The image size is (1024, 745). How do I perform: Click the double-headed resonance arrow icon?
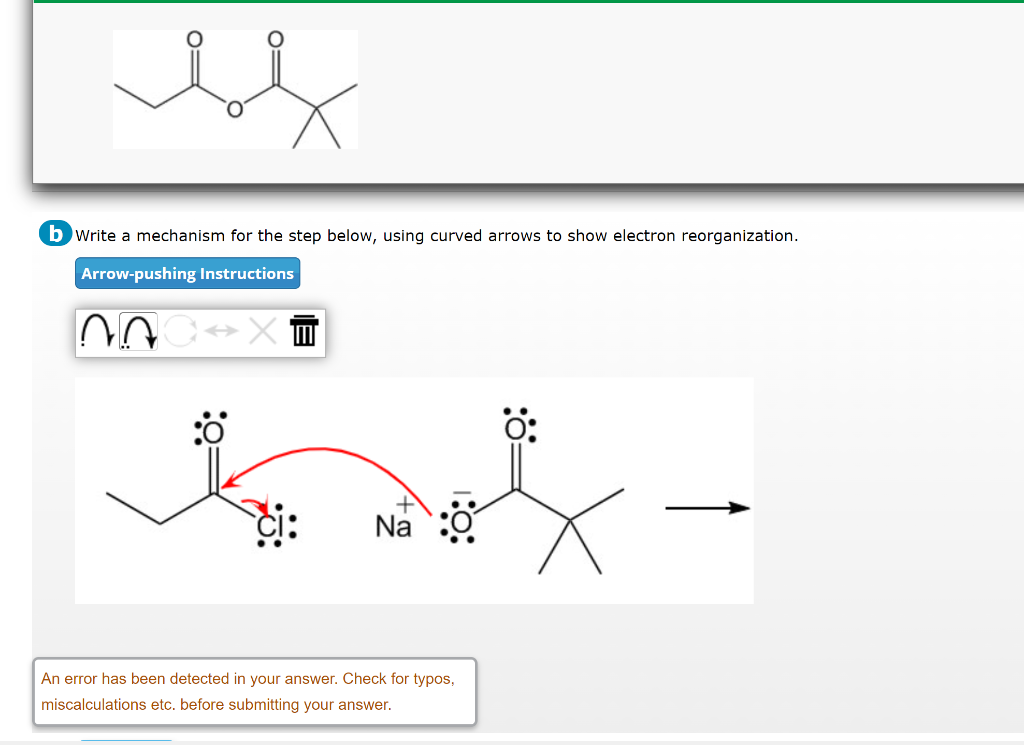[x=219, y=331]
